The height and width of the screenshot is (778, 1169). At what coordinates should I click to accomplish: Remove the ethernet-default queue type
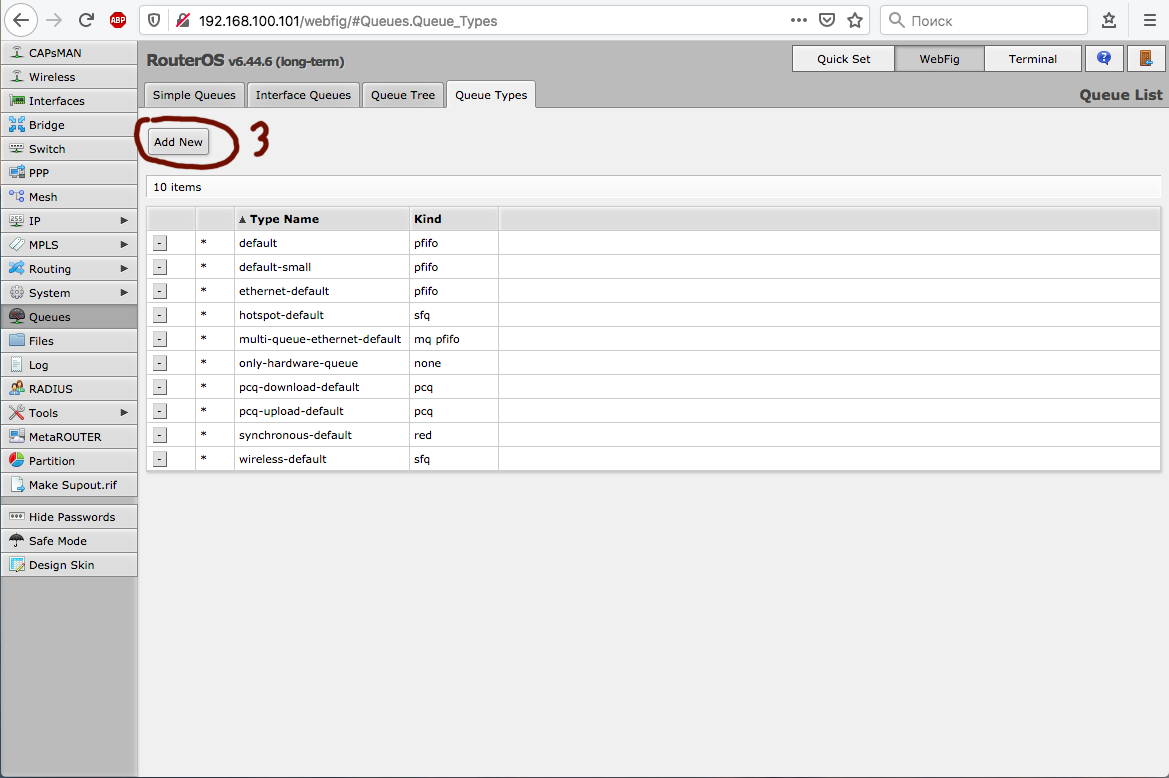pyautogui.click(x=160, y=291)
